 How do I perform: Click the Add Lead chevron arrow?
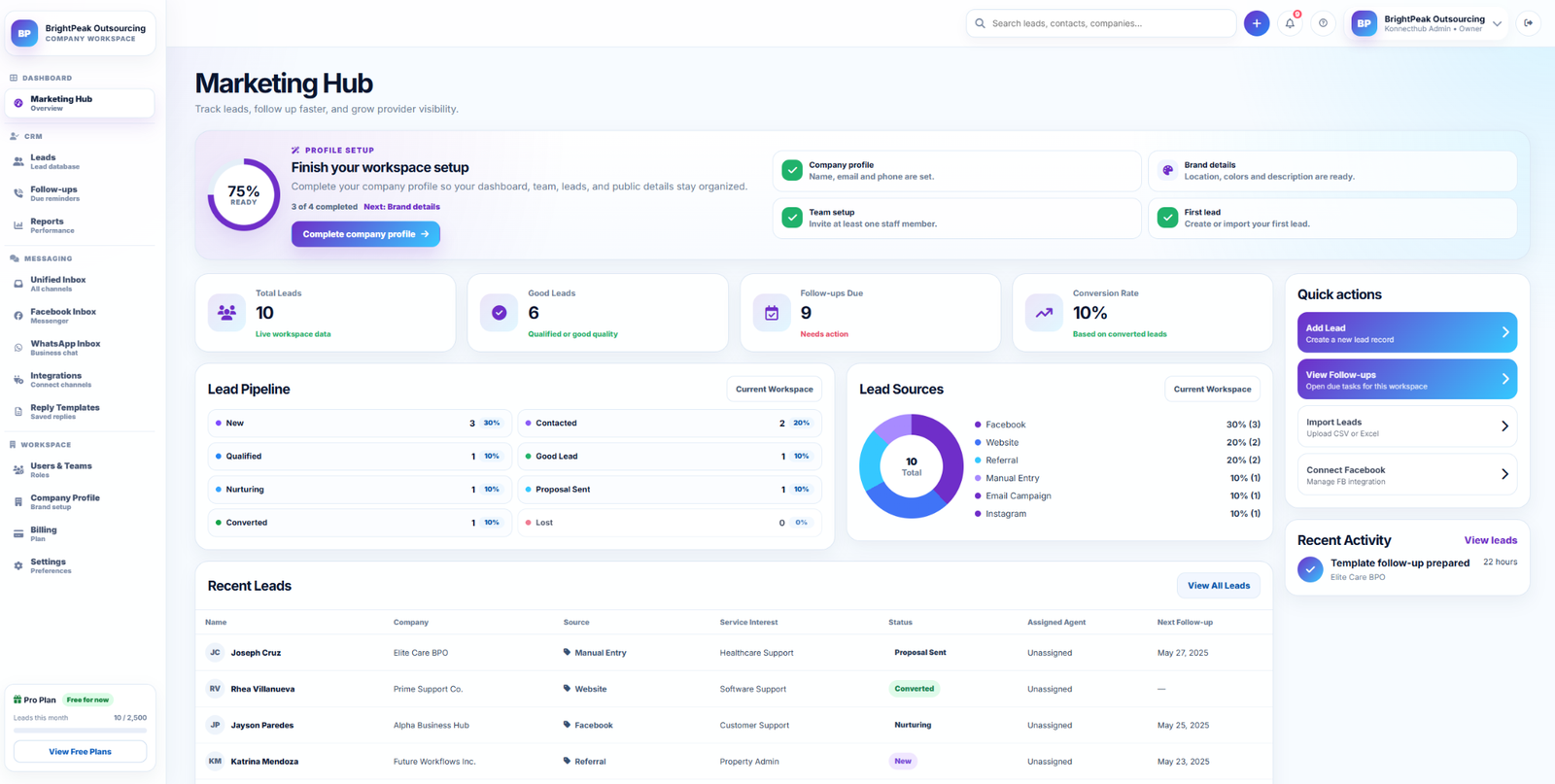click(x=1504, y=332)
